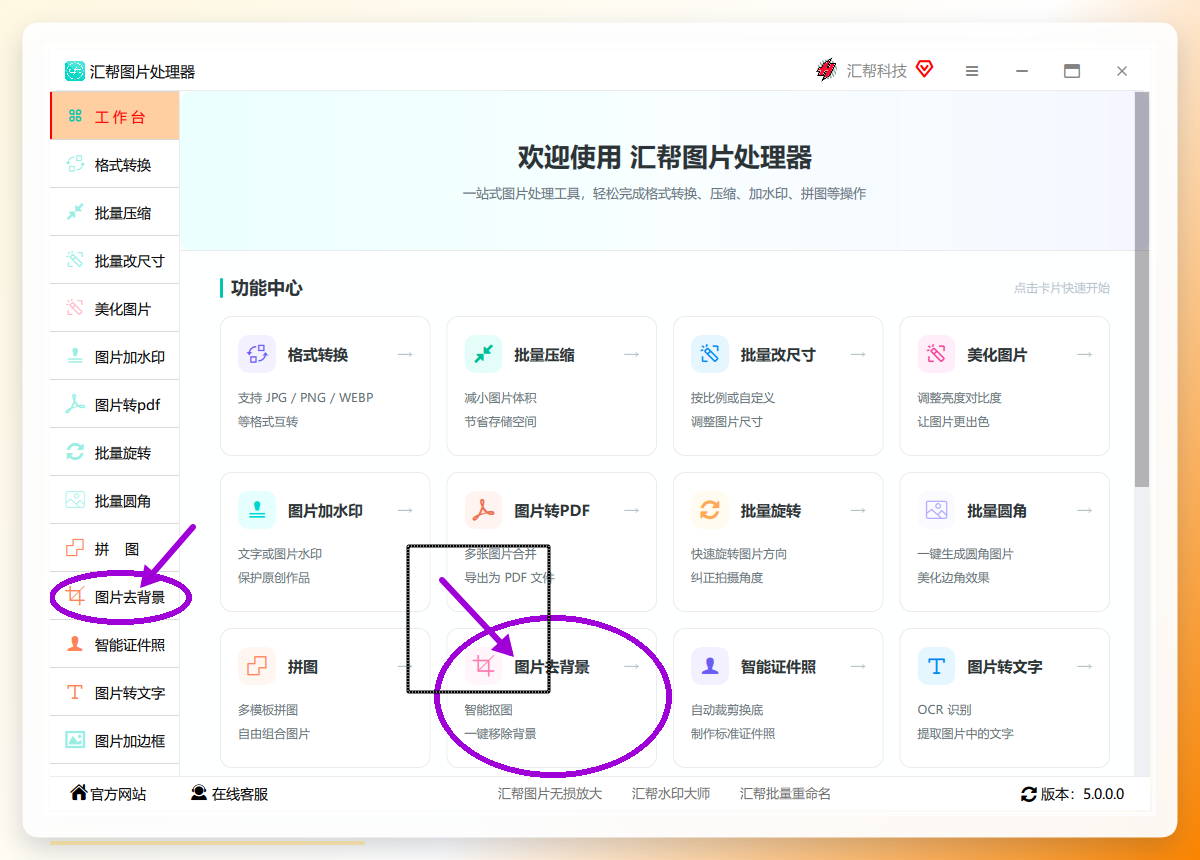Click the 在线客服 link
Image resolution: width=1200 pixels, height=860 pixels.
(x=230, y=794)
